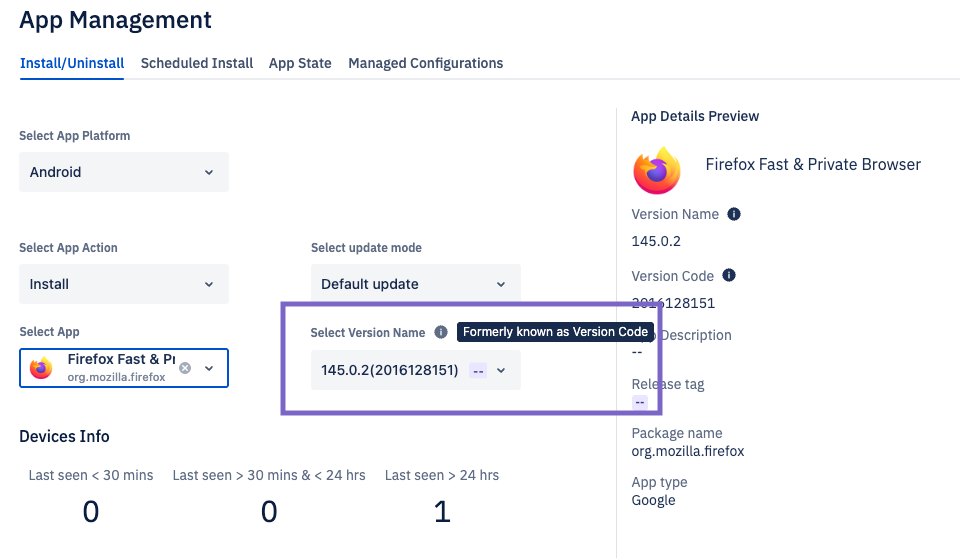This screenshot has height=558, width=960.
Task: Click release tag badge inside version dropdown
Action: (478, 371)
